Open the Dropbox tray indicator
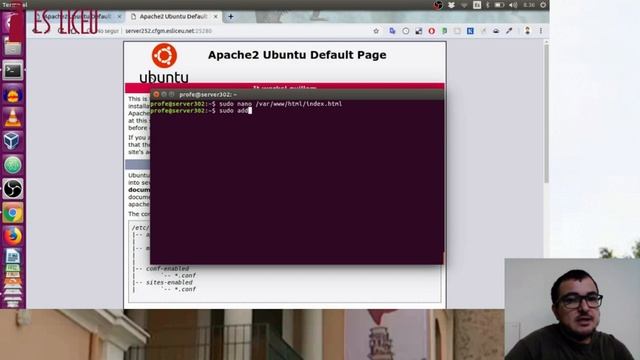The height and width of the screenshot is (360, 640). [451, 5]
